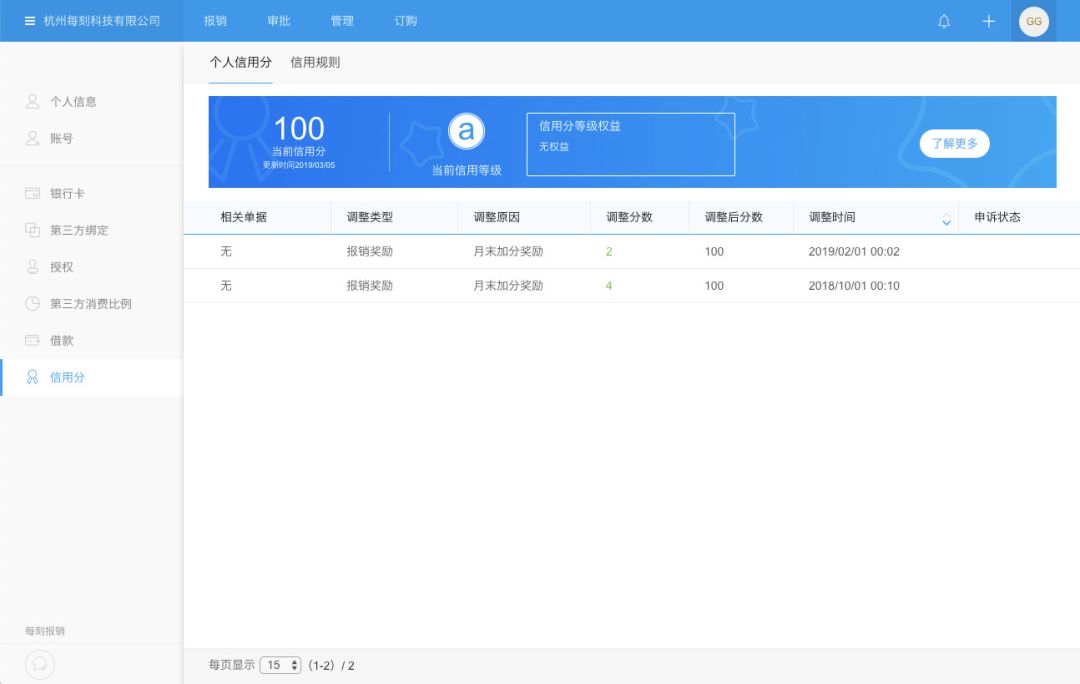
Task: Click the 了解更多 button
Action: (955, 143)
